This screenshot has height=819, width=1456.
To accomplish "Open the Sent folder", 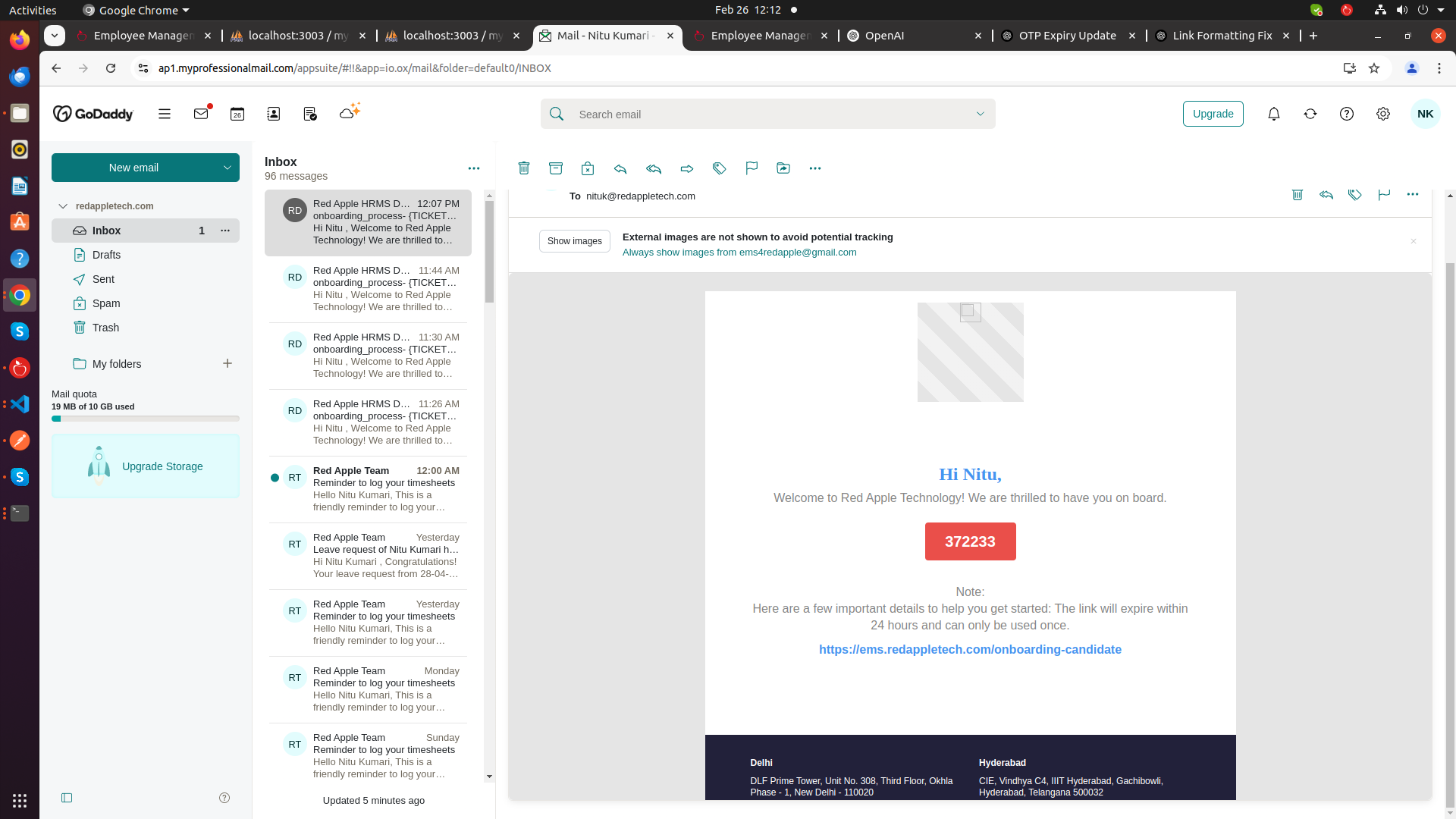I will [146, 279].
